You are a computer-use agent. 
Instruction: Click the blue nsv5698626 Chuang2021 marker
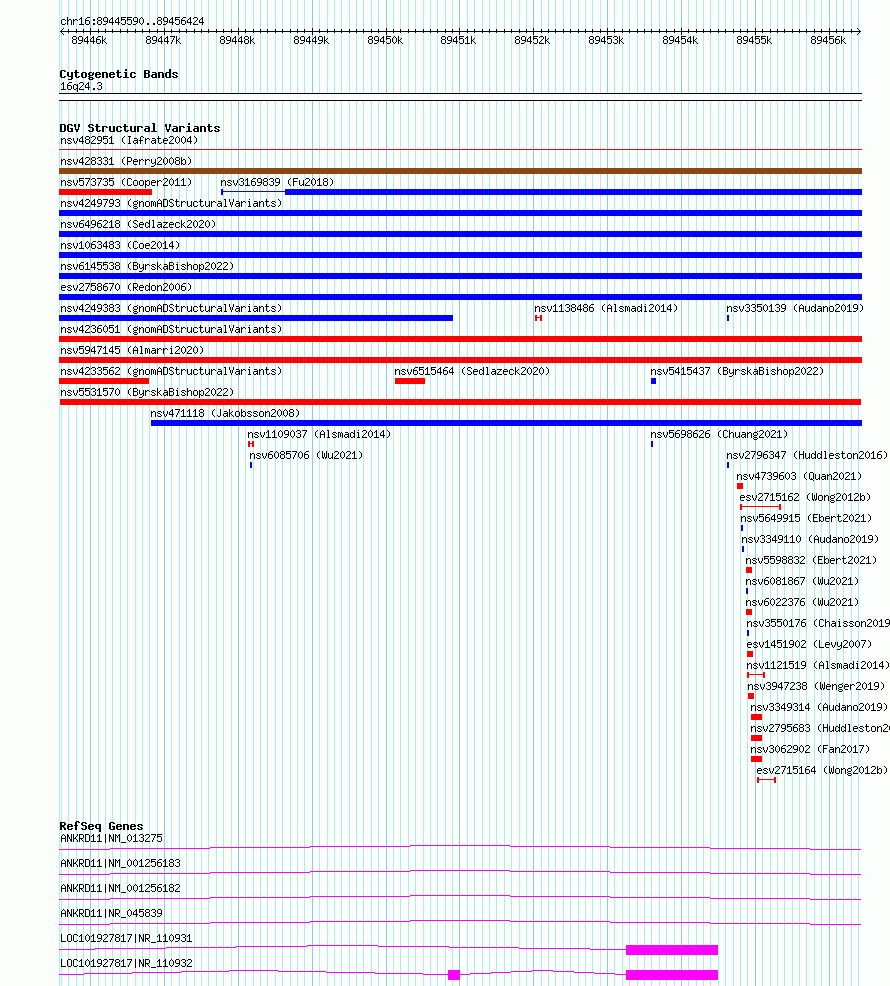(x=652, y=444)
